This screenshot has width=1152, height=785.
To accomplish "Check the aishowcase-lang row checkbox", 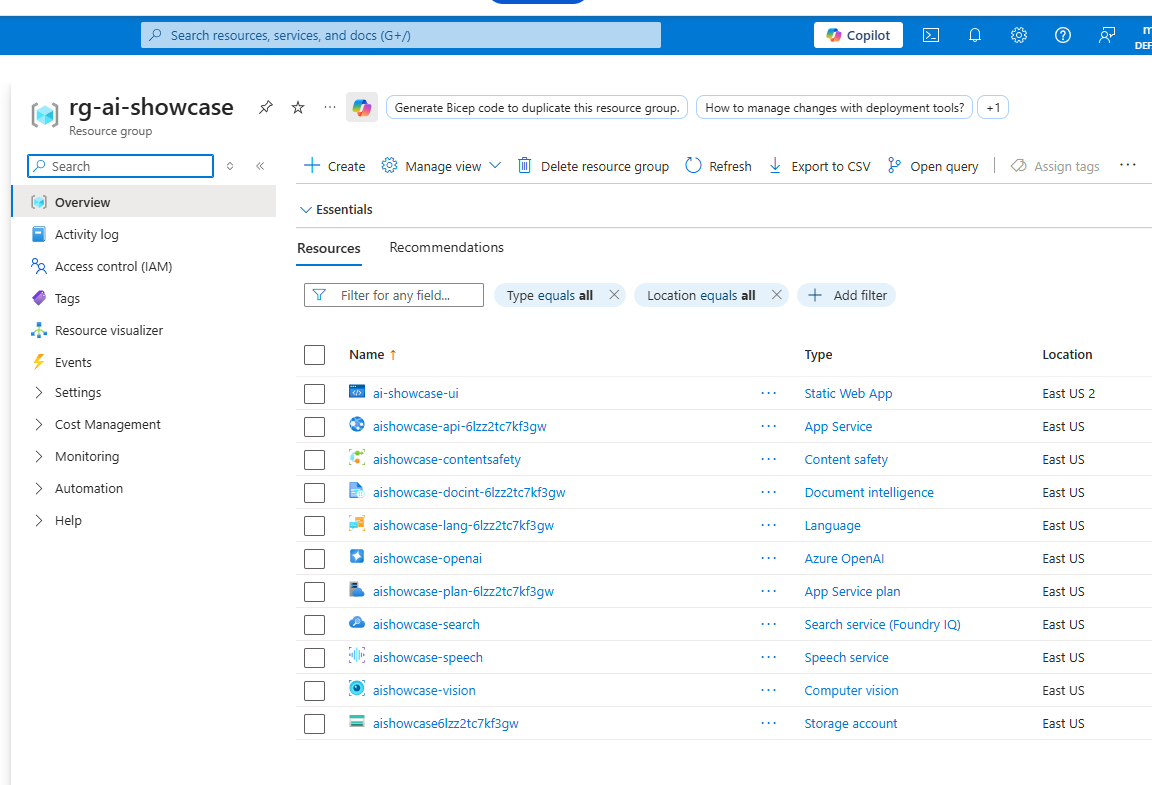I will click(314, 526).
